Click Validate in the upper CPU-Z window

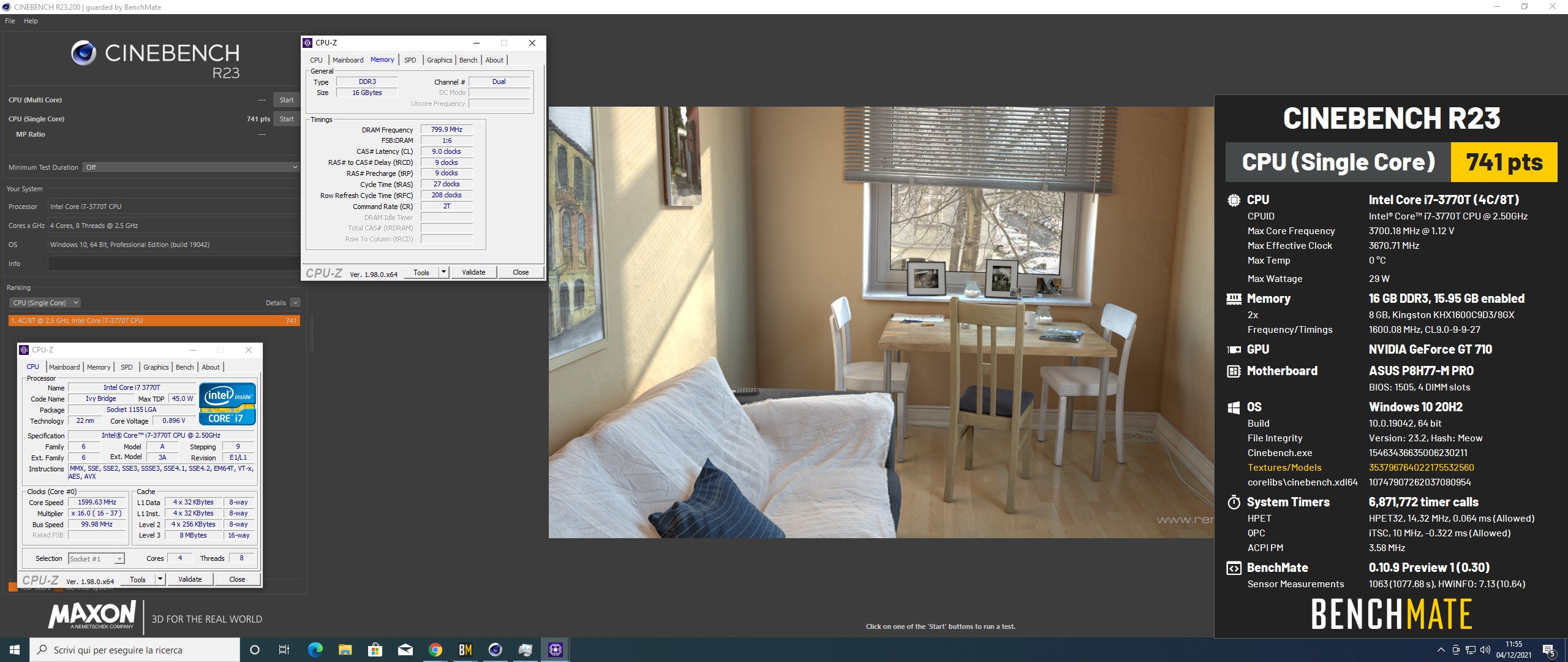473,272
